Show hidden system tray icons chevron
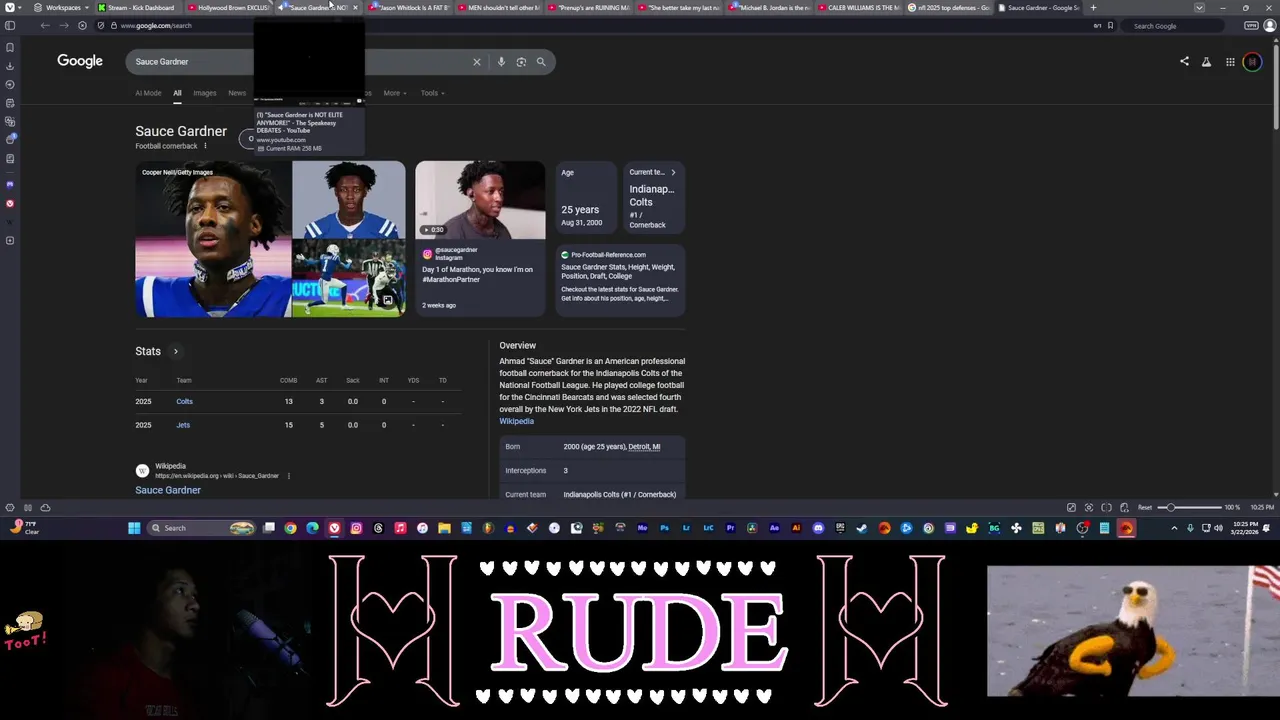 point(1174,528)
